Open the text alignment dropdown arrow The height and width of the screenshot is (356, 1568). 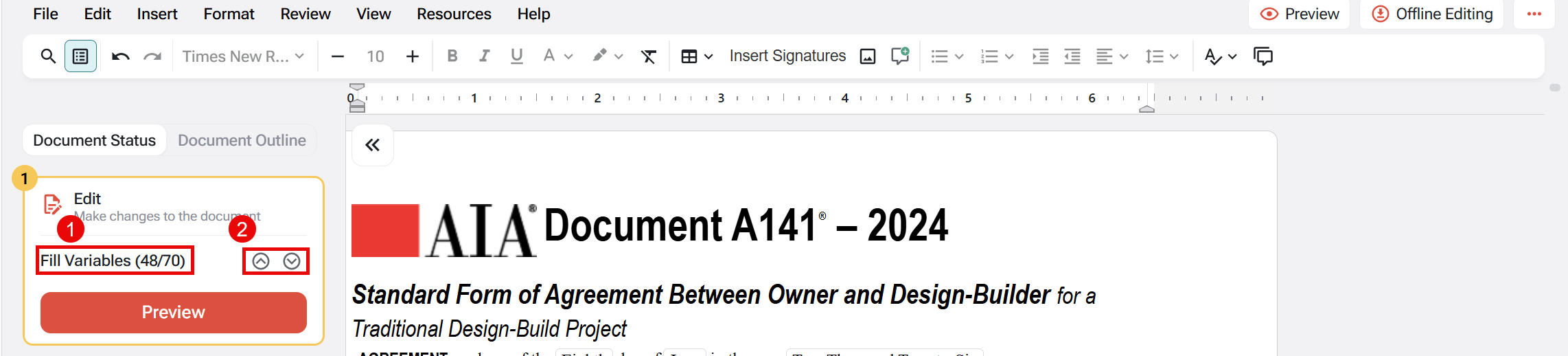tap(1124, 56)
